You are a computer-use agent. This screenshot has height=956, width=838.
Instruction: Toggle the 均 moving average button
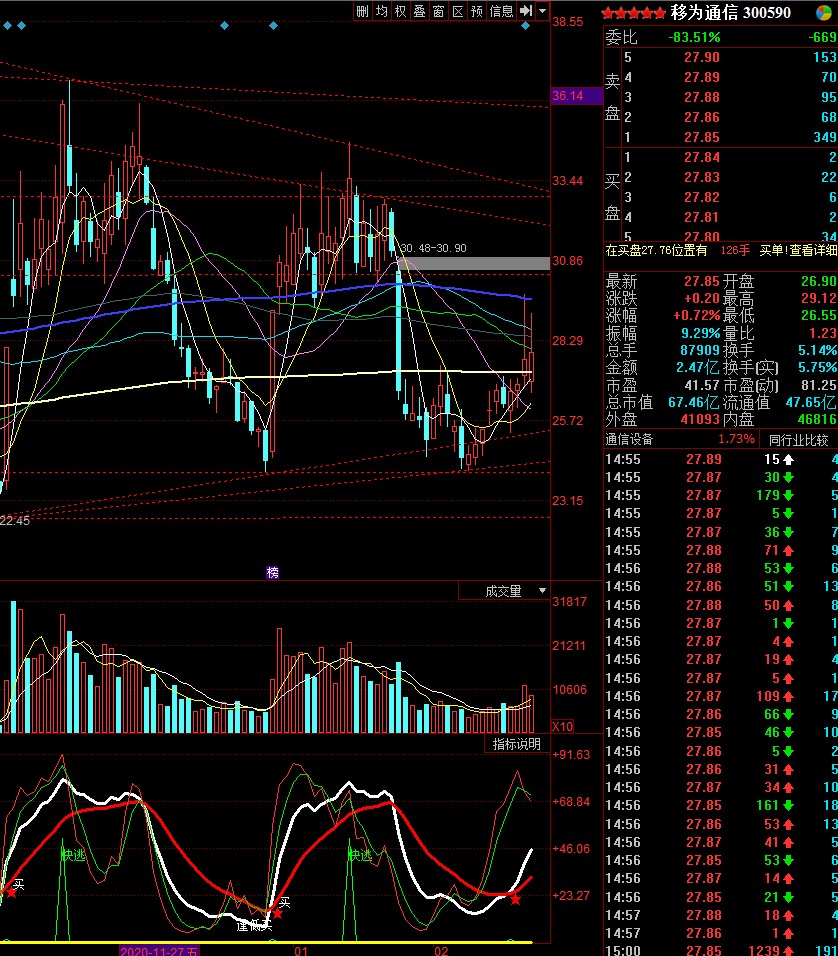pos(381,11)
